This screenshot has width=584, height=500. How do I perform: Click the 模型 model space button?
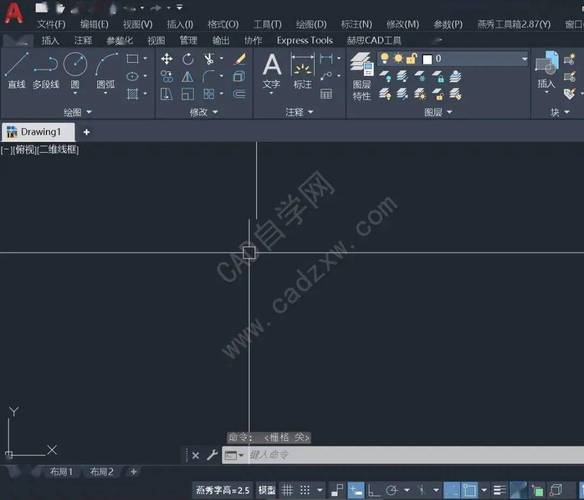pos(267,490)
